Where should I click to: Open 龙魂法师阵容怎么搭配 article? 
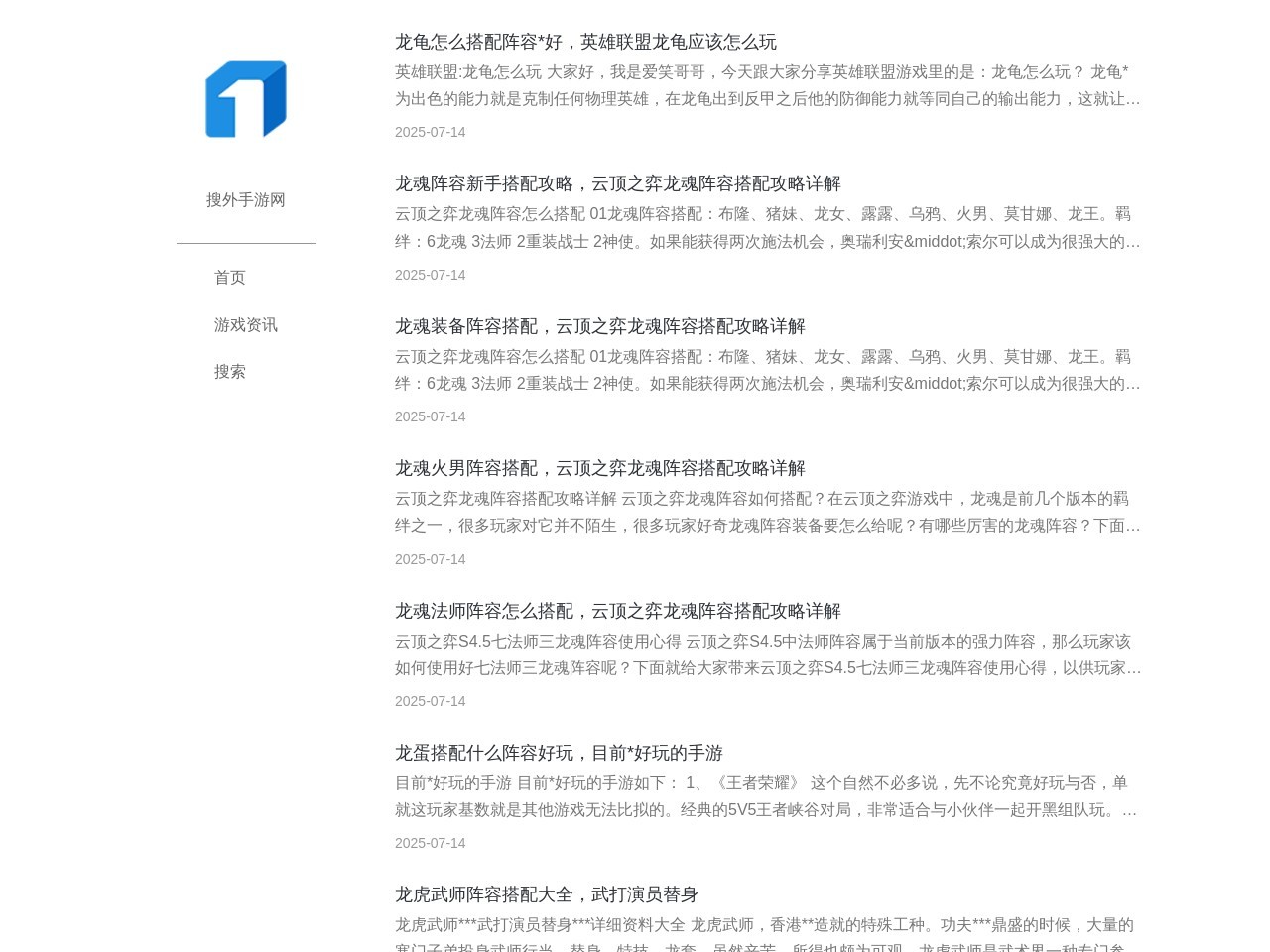[617, 611]
